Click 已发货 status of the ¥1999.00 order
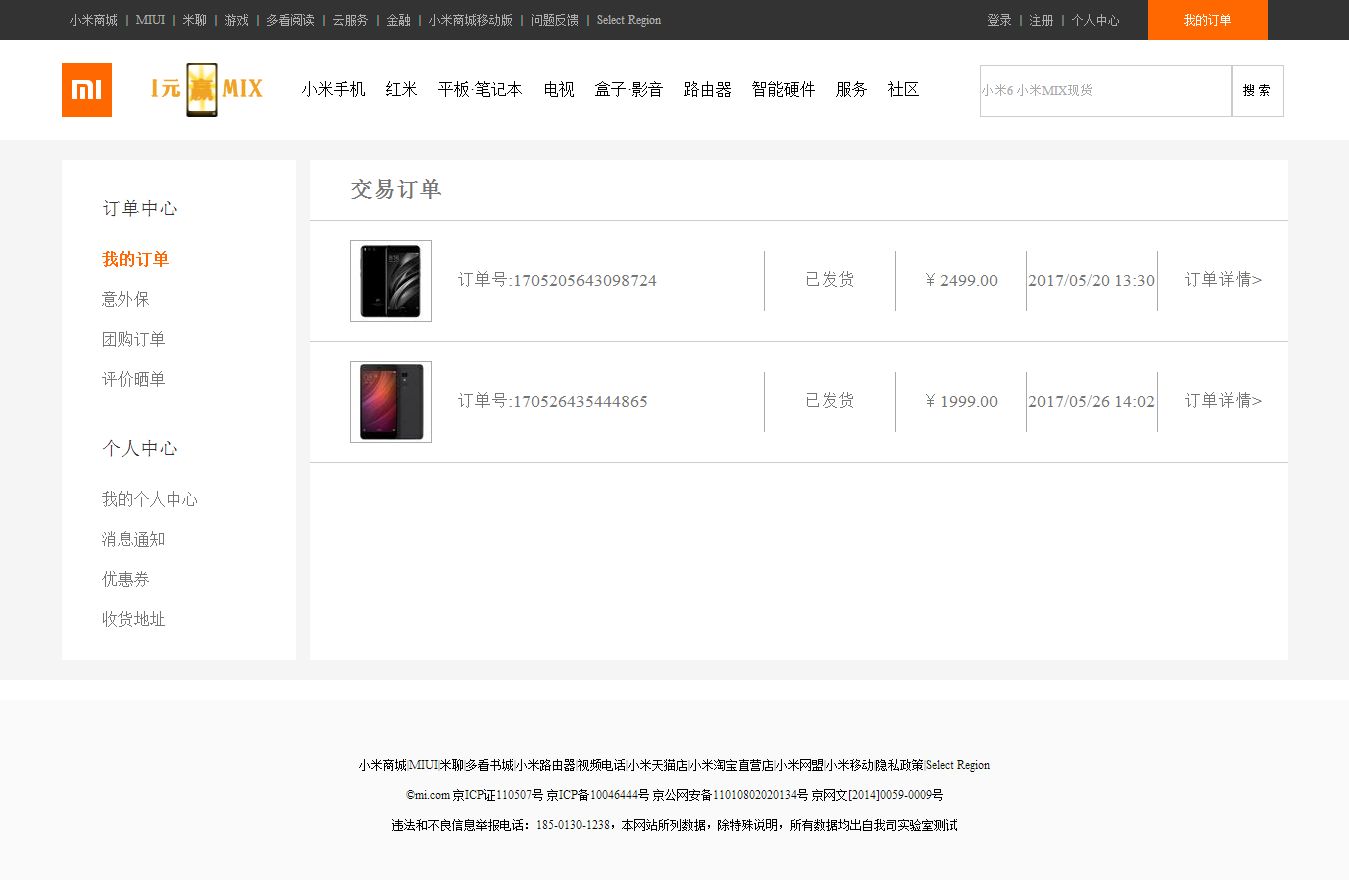This screenshot has width=1349, height=880. [x=830, y=401]
